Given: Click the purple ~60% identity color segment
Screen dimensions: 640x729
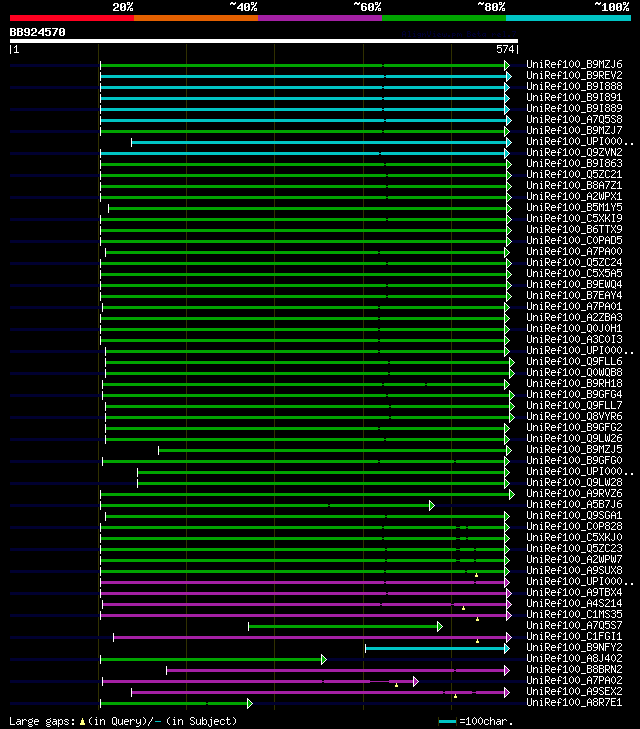Looking at the screenshot, I should (320, 18).
